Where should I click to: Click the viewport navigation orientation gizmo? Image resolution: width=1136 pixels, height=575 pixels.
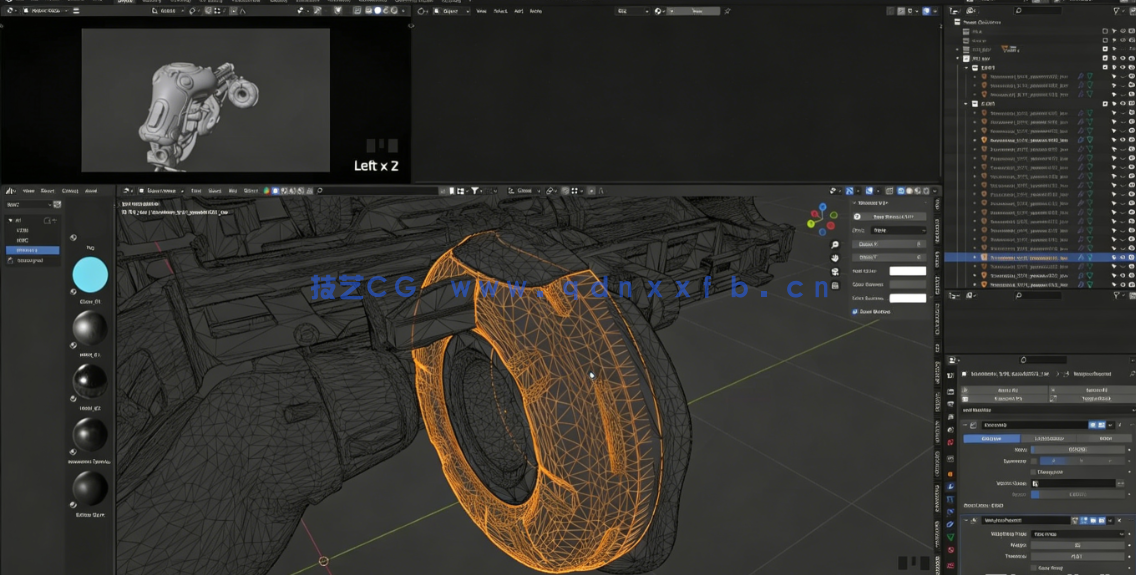[822, 217]
